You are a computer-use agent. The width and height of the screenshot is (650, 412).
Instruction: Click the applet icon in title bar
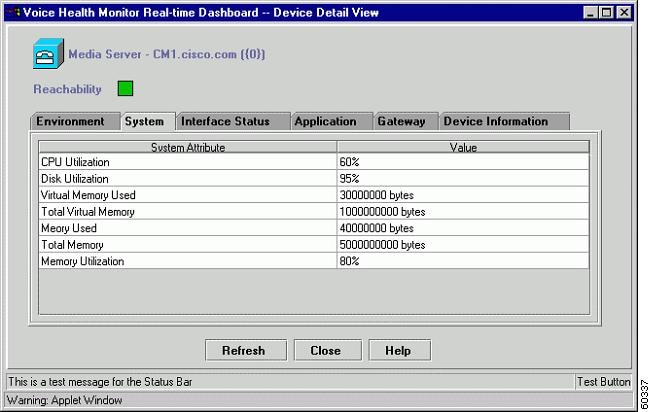[x=14, y=12]
